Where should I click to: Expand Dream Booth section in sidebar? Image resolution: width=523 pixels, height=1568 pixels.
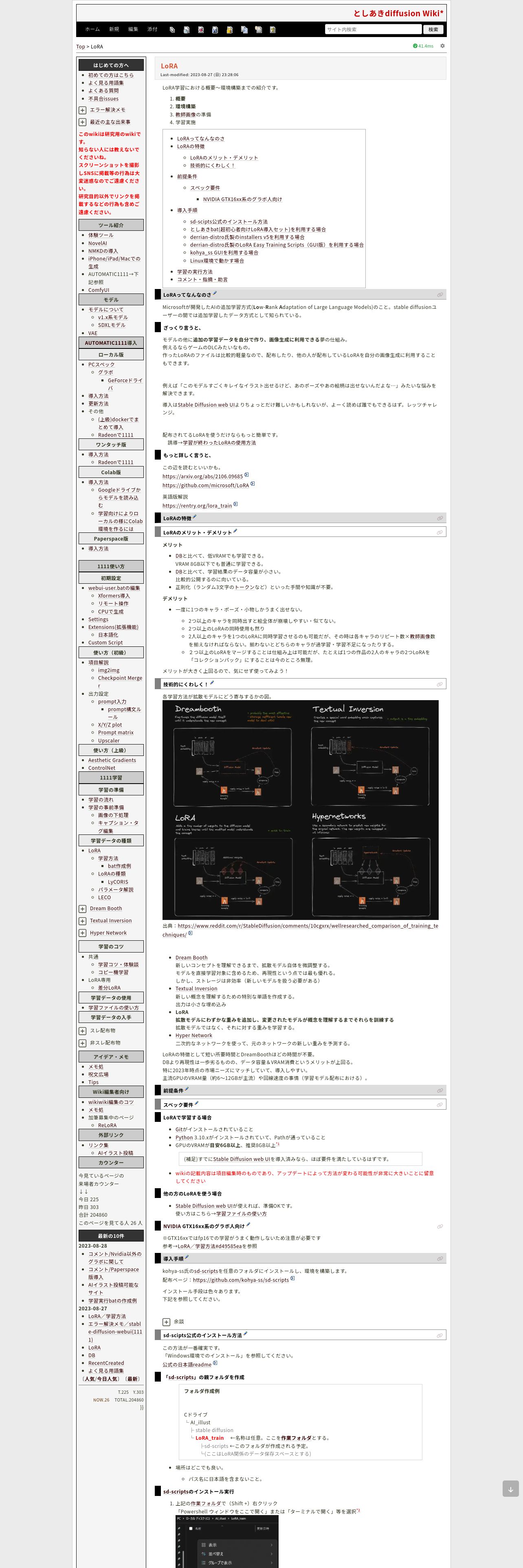[82, 909]
